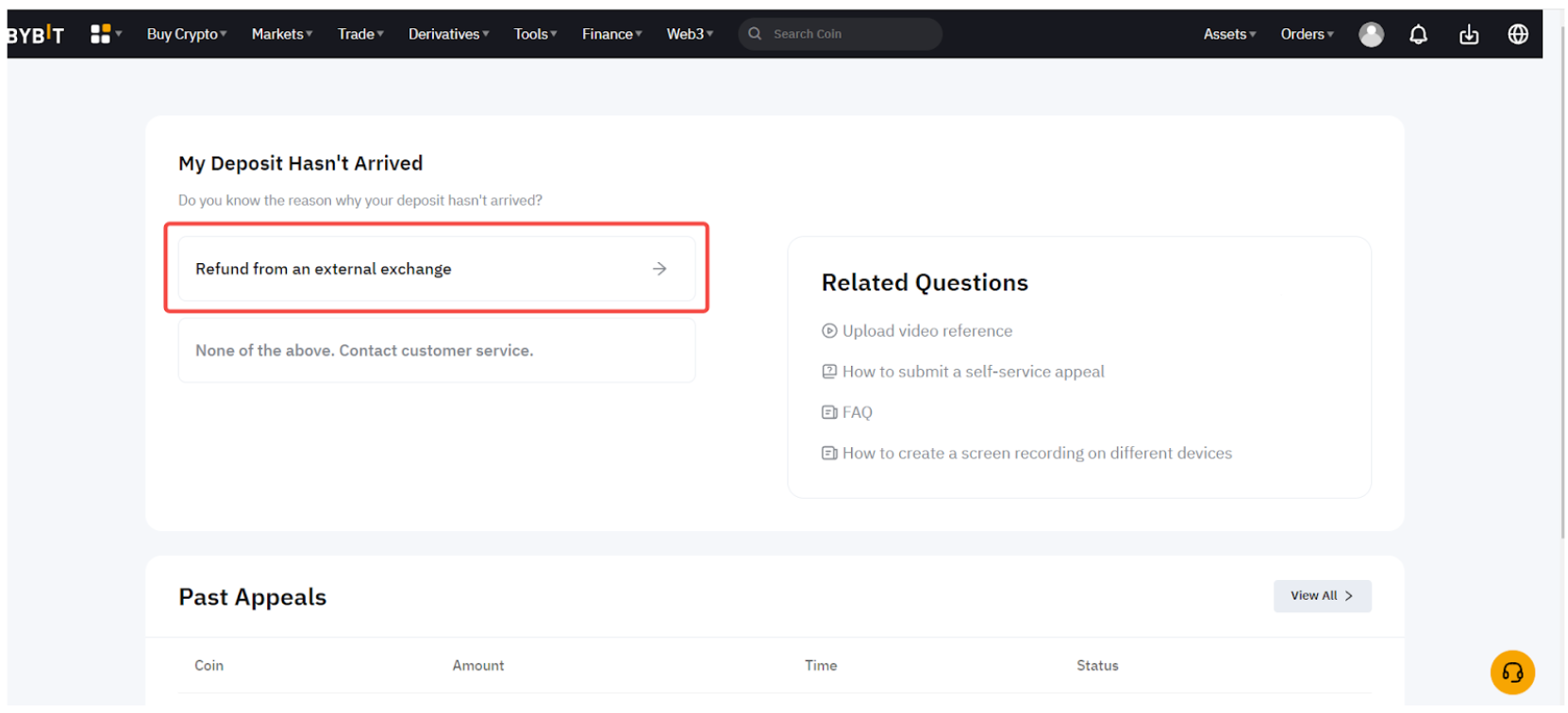The width and height of the screenshot is (1568, 713).
Task: Click the Bybit logo
Action: [36, 35]
